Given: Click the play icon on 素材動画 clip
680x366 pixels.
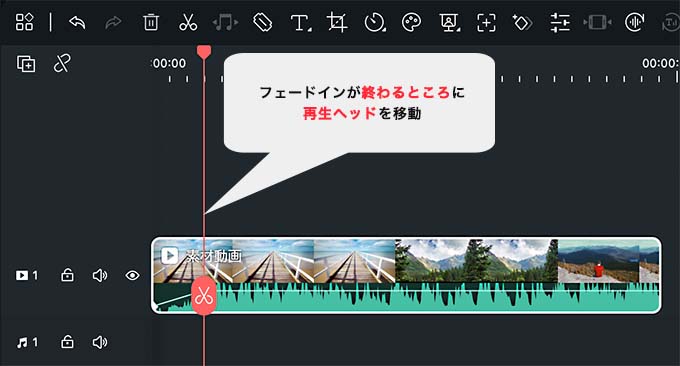Looking at the screenshot, I should (x=170, y=255).
